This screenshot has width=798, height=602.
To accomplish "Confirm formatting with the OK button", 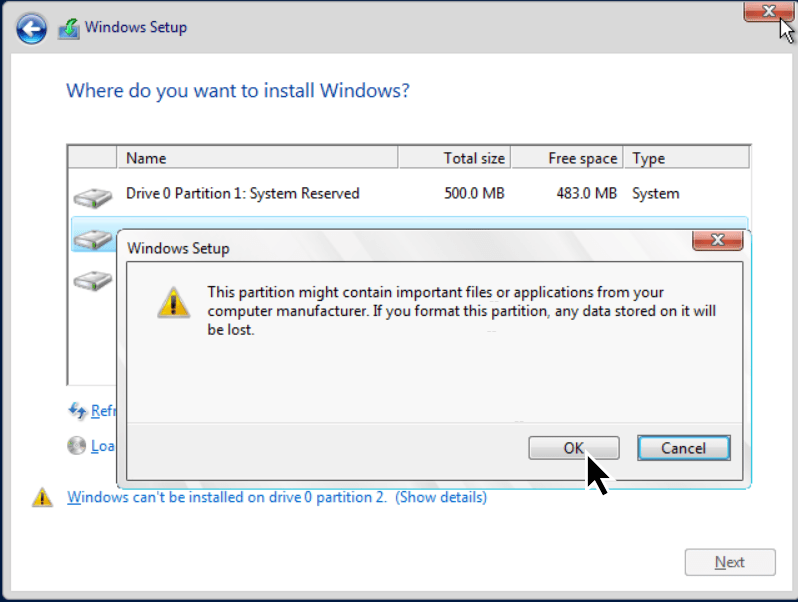I will [x=574, y=448].
